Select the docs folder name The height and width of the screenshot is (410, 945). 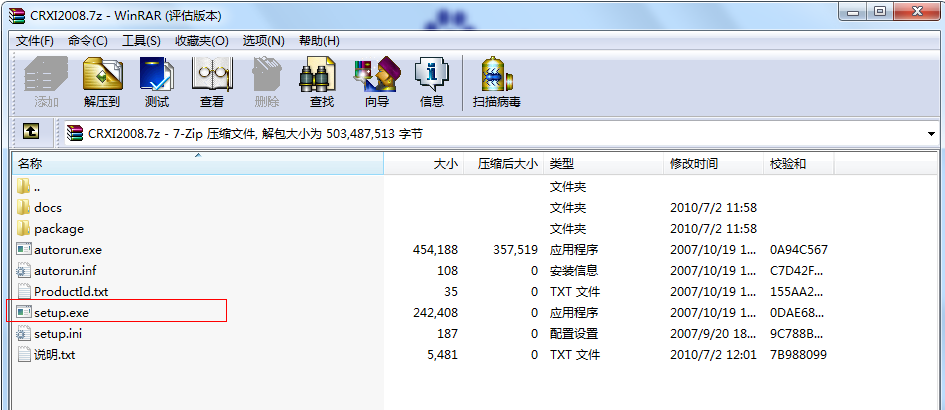click(48, 207)
